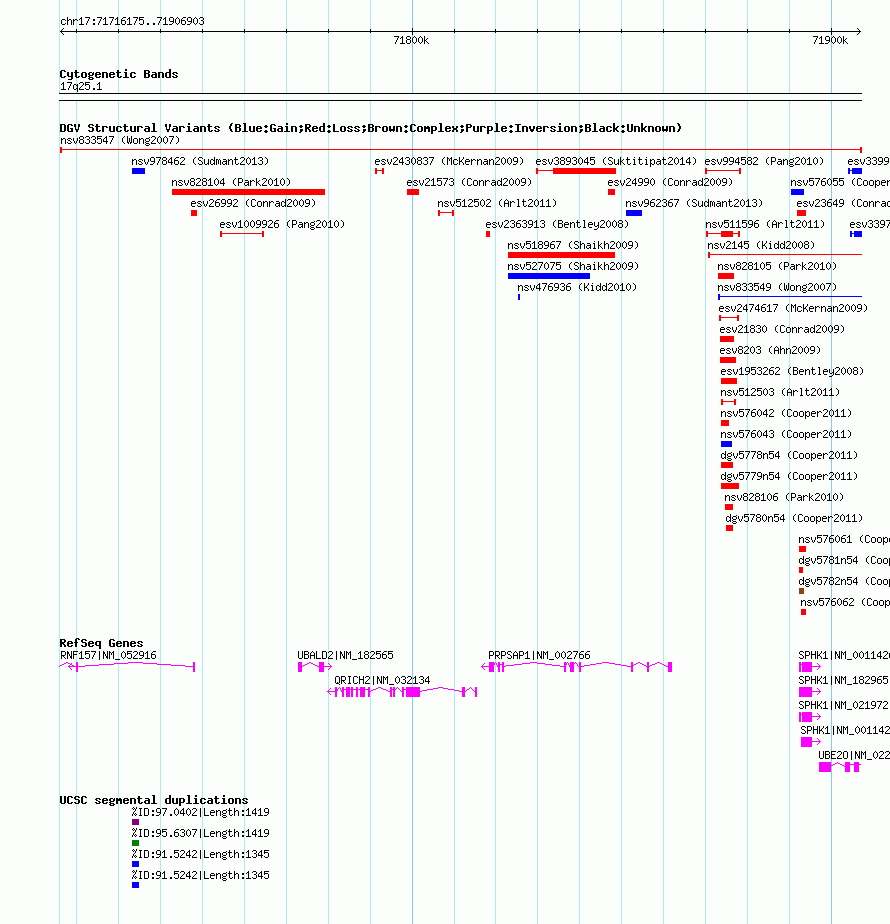
Task: Select nsv962367 (Sudmant2013) label
Action: click(694, 203)
